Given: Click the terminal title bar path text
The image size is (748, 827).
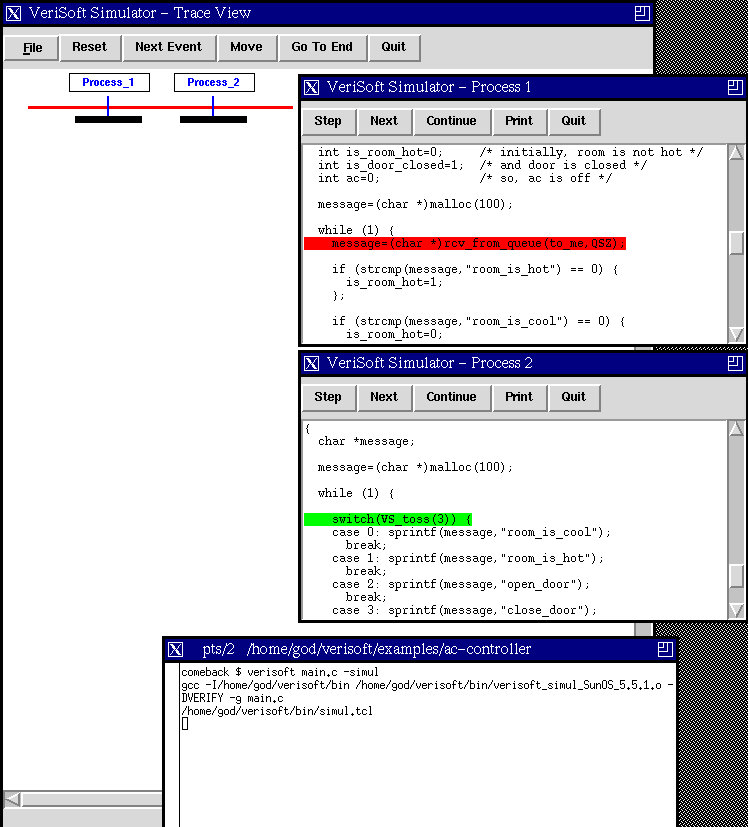Looking at the screenshot, I should (388, 649).
